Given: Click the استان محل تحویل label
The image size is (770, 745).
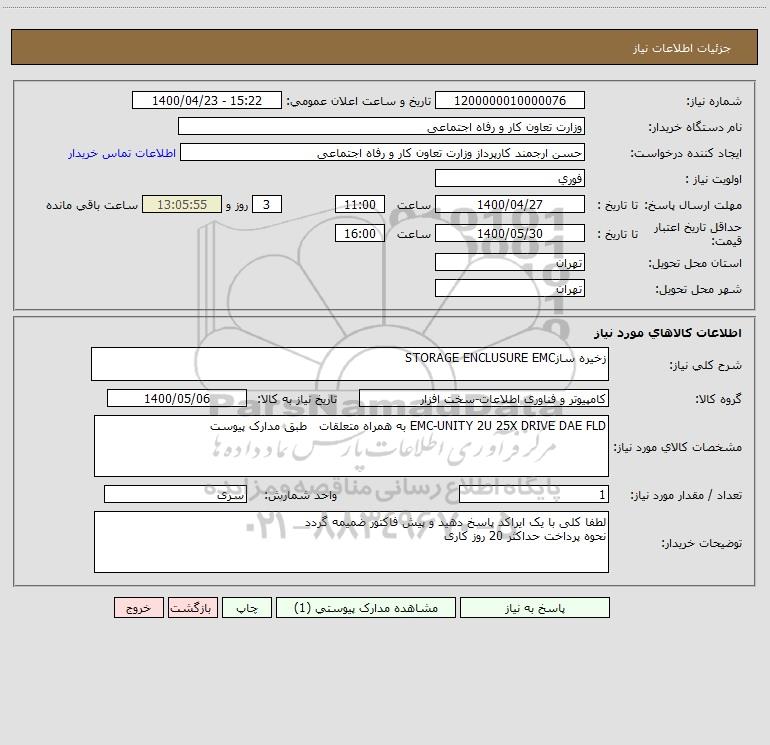Looking at the screenshot, I should 695,264.
